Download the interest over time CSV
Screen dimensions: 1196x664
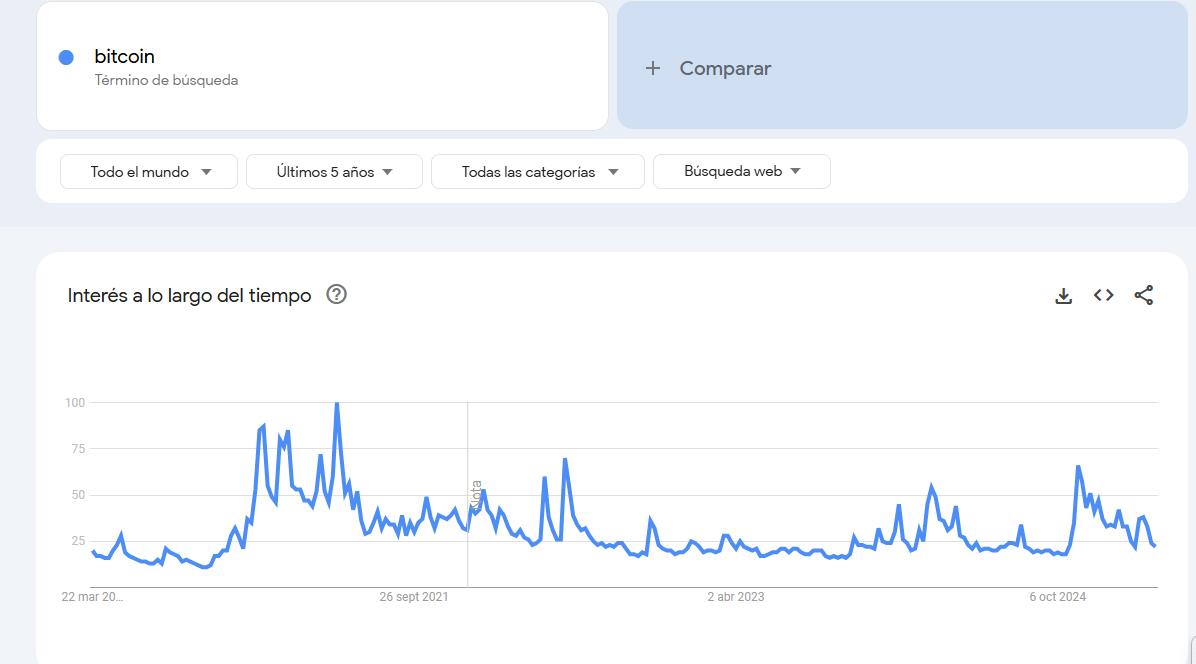point(1063,296)
